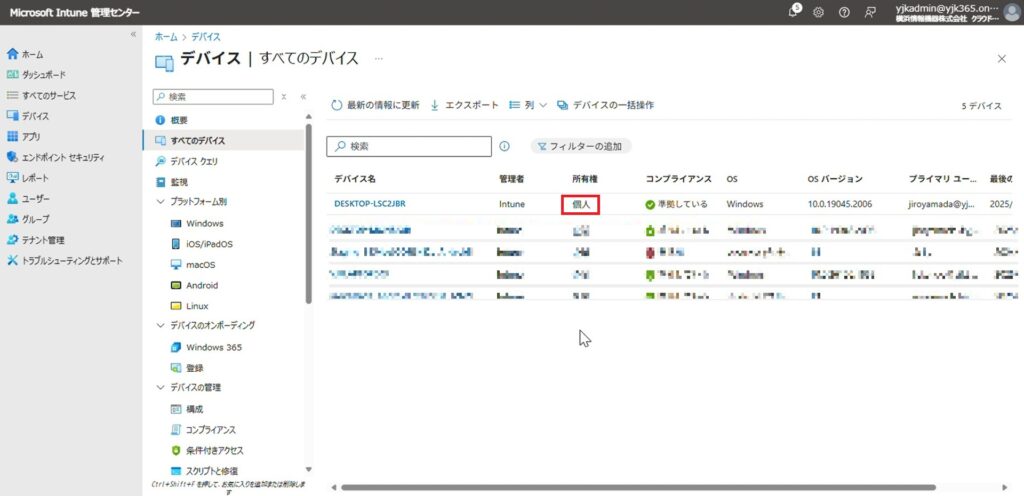The height and width of the screenshot is (496, 1024).
Task: Open the settings gear icon
Action: pyautogui.click(x=818, y=12)
